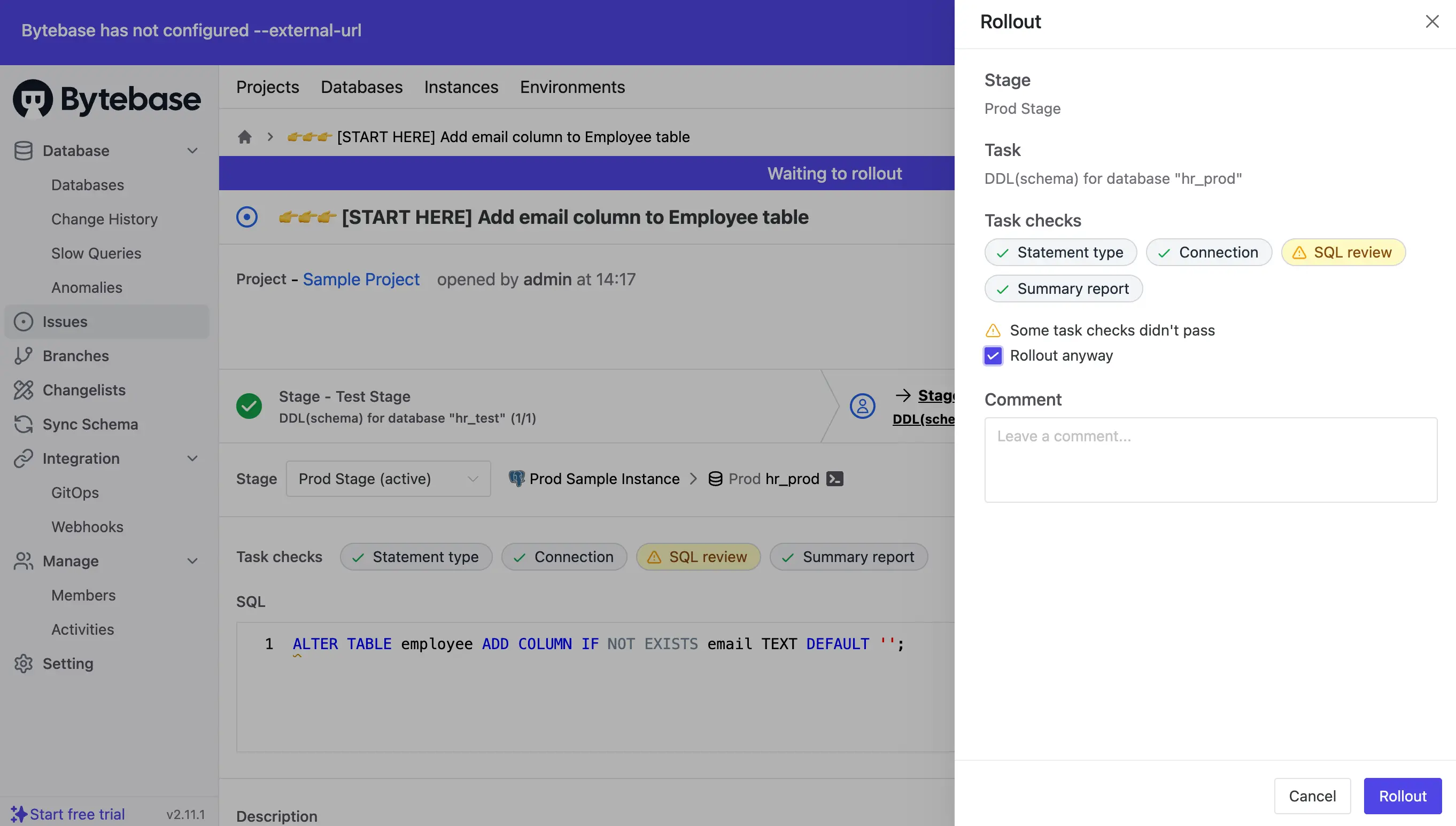Click the admin user name
The width and height of the screenshot is (1456, 826).
[547, 279]
